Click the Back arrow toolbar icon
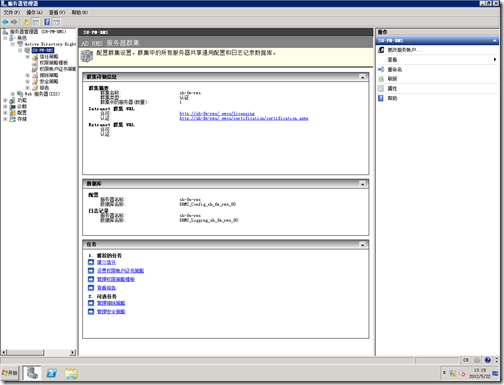The image size is (504, 385). click(x=5, y=22)
